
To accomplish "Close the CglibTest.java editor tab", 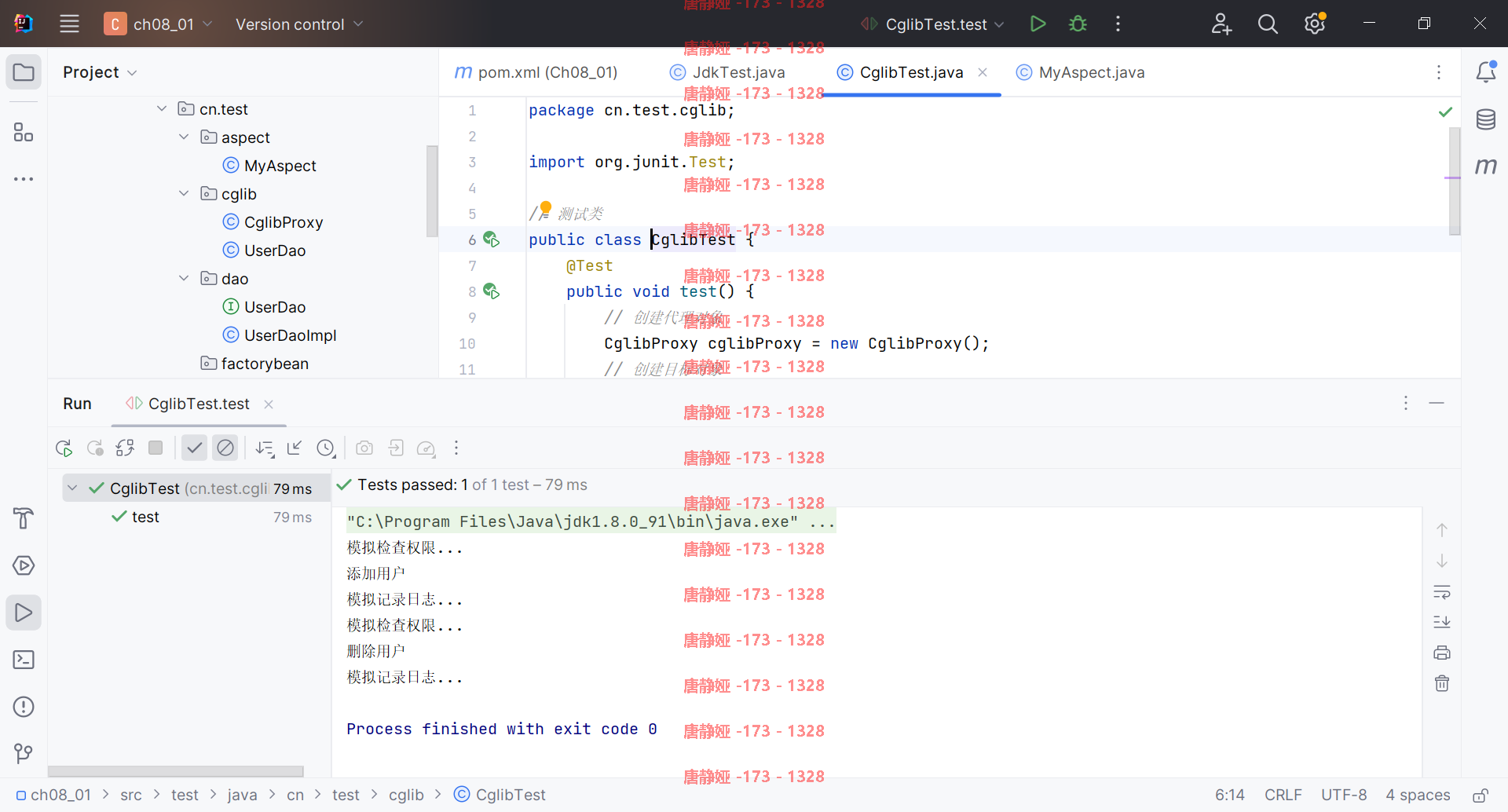I will (x=983, y=72).
